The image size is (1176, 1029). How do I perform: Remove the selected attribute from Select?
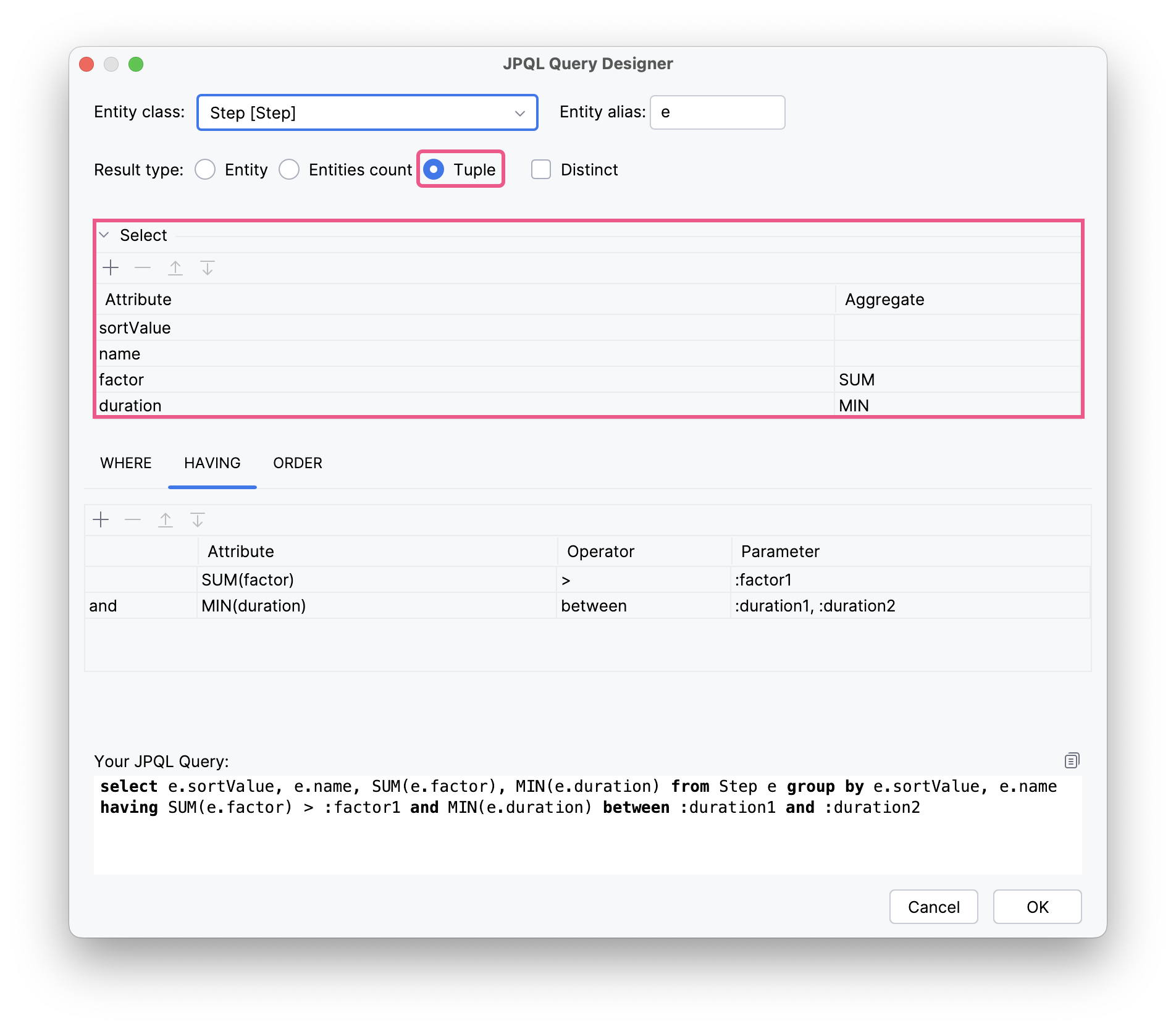pos(143,268)
